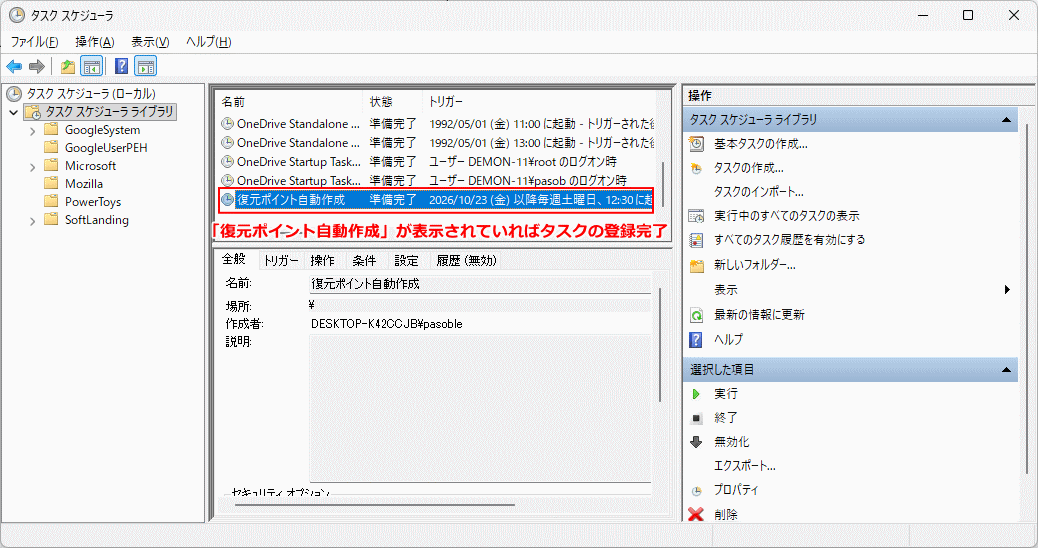Viewport: 1038px width, 548px height.
Task: Click 最新の情報に更新 action text
Action: tap(759, 315)
